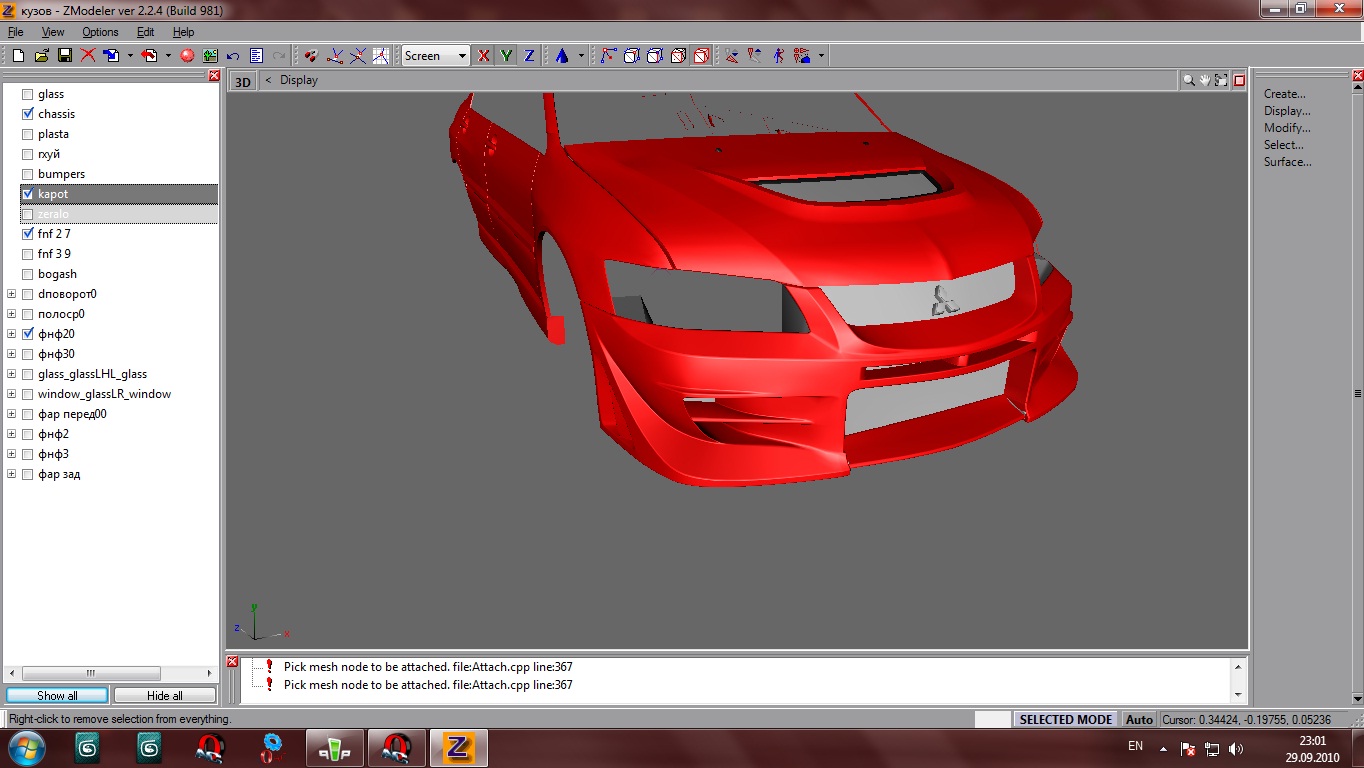Toggle the X axis lock button
The height and width of the screenshot is (768, 1364).
tap(484, 56)
